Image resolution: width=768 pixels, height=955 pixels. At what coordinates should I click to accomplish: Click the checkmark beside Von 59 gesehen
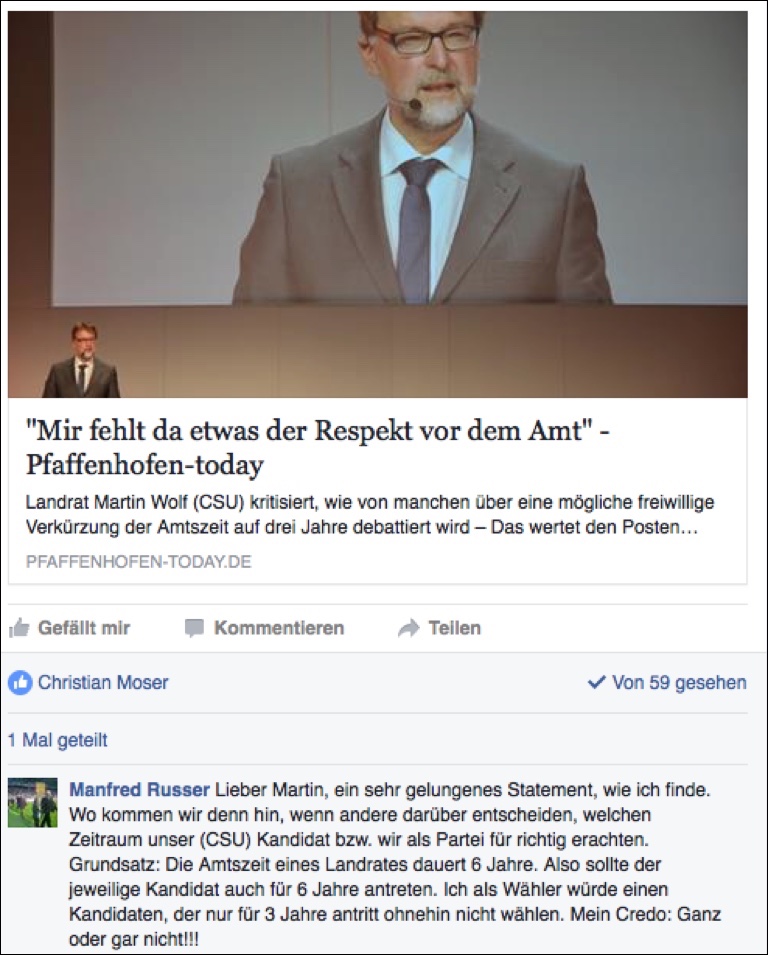pyautogui.click(x=596, y=683)
